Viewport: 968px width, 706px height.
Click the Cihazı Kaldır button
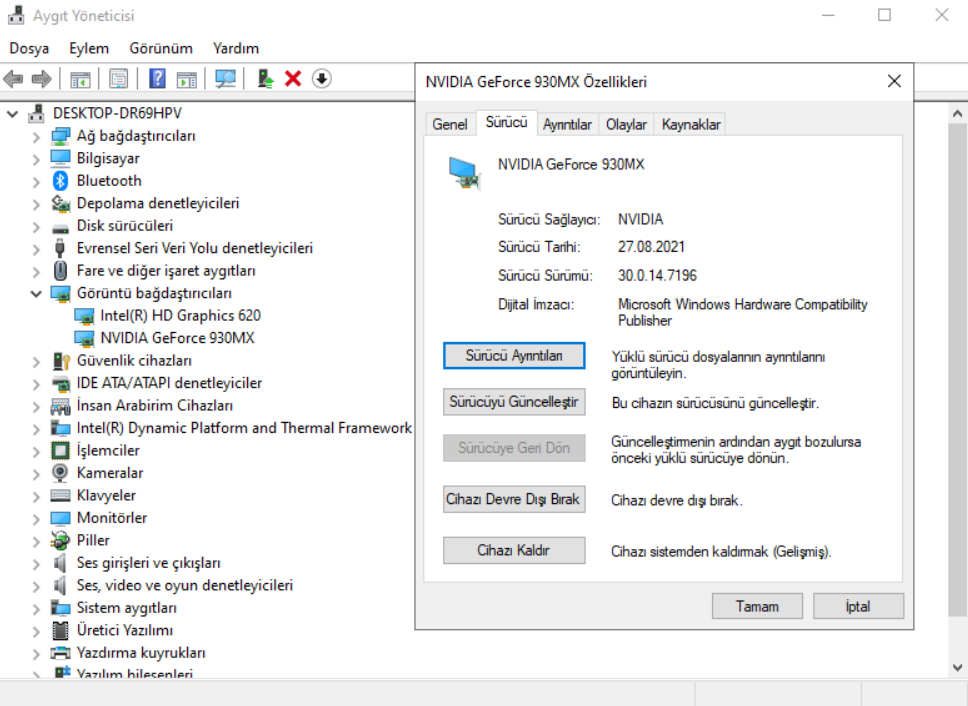pyautogui.click(x=514, y=550)
